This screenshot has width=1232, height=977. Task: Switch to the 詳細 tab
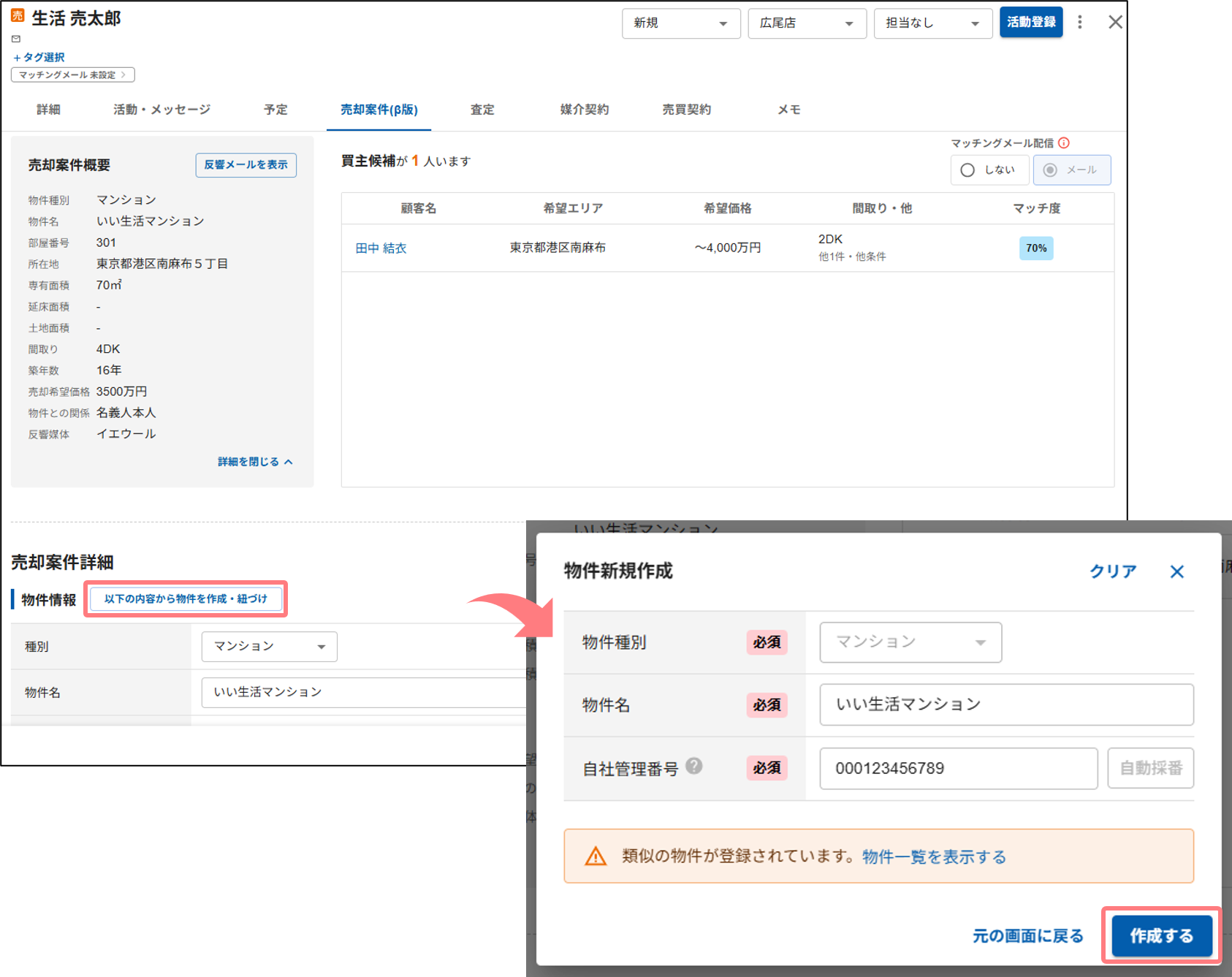tap(48, 110)
